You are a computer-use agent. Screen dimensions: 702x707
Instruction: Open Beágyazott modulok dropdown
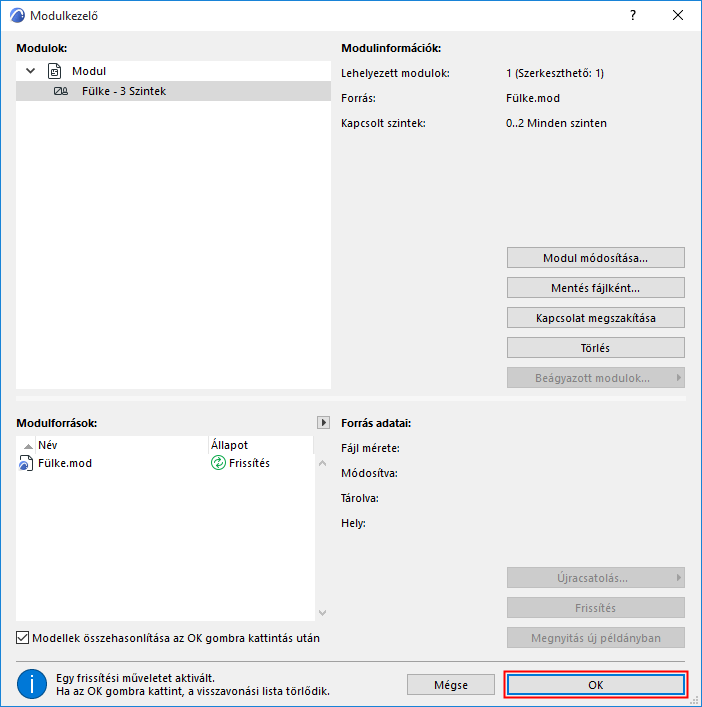coord(595,378)
